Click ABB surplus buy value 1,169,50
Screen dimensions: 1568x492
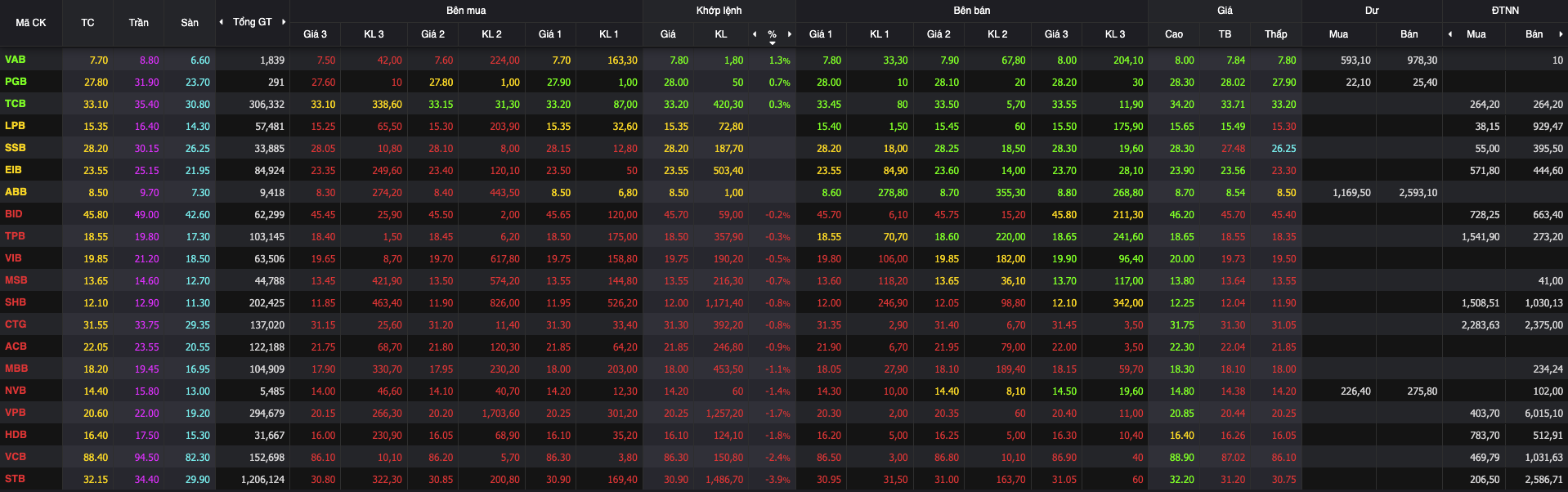[1351, 193]
